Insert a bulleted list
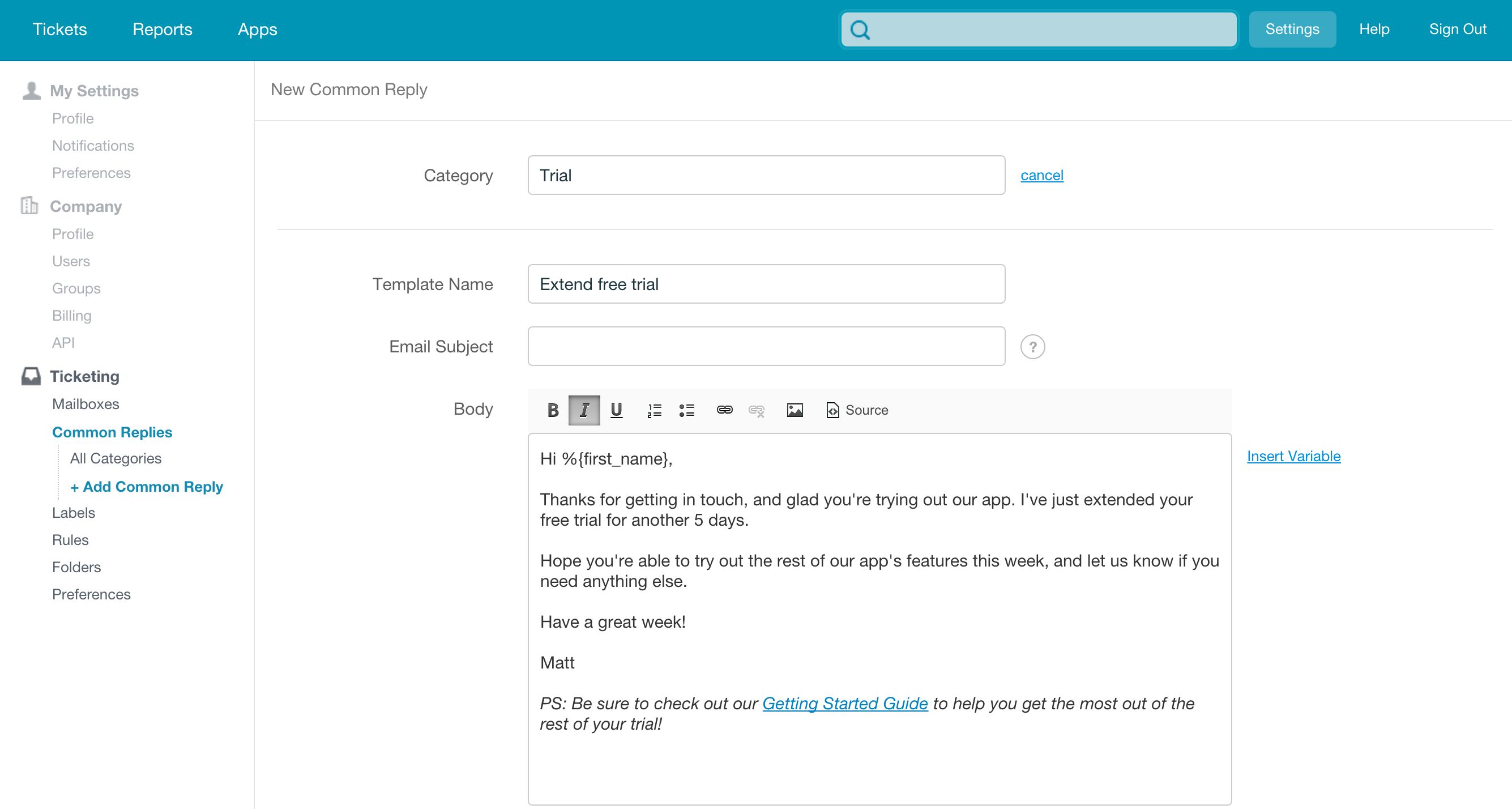 [x=686, y=410]
